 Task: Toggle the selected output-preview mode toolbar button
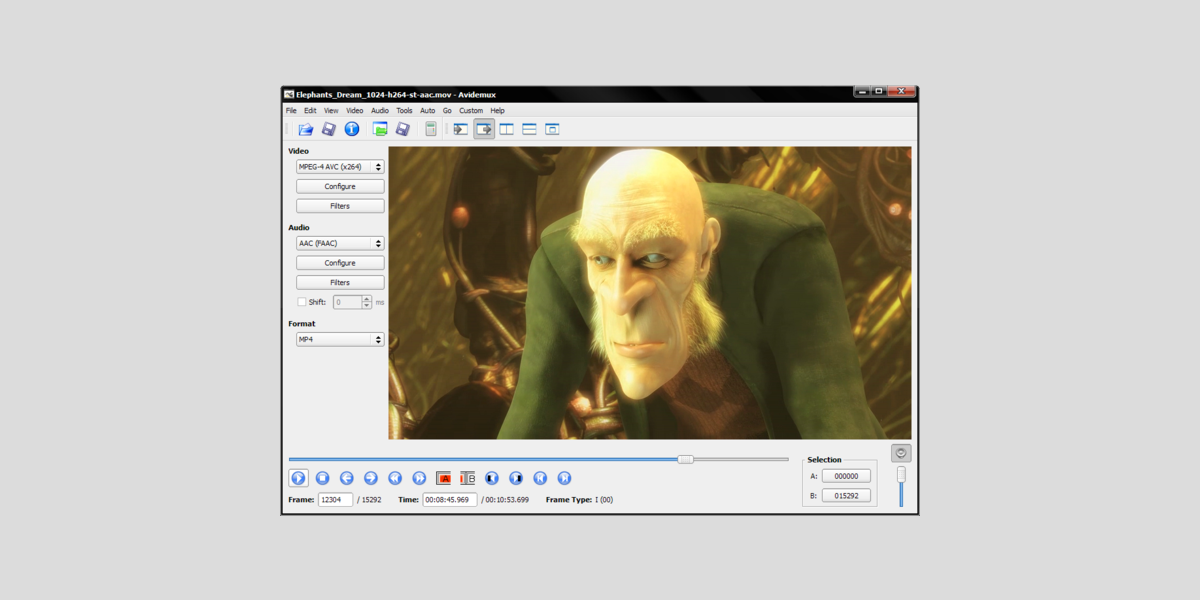click(x=484, y=129)
